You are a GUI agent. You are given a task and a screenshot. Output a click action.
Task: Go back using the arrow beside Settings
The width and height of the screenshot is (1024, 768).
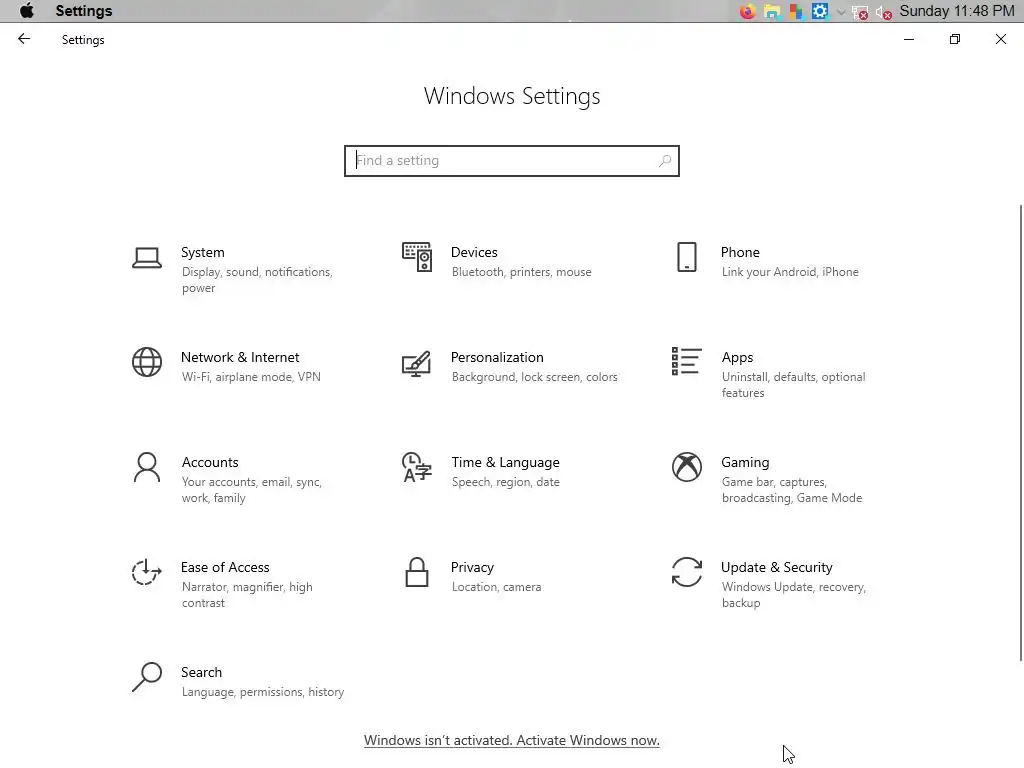(x=24, y=39)
